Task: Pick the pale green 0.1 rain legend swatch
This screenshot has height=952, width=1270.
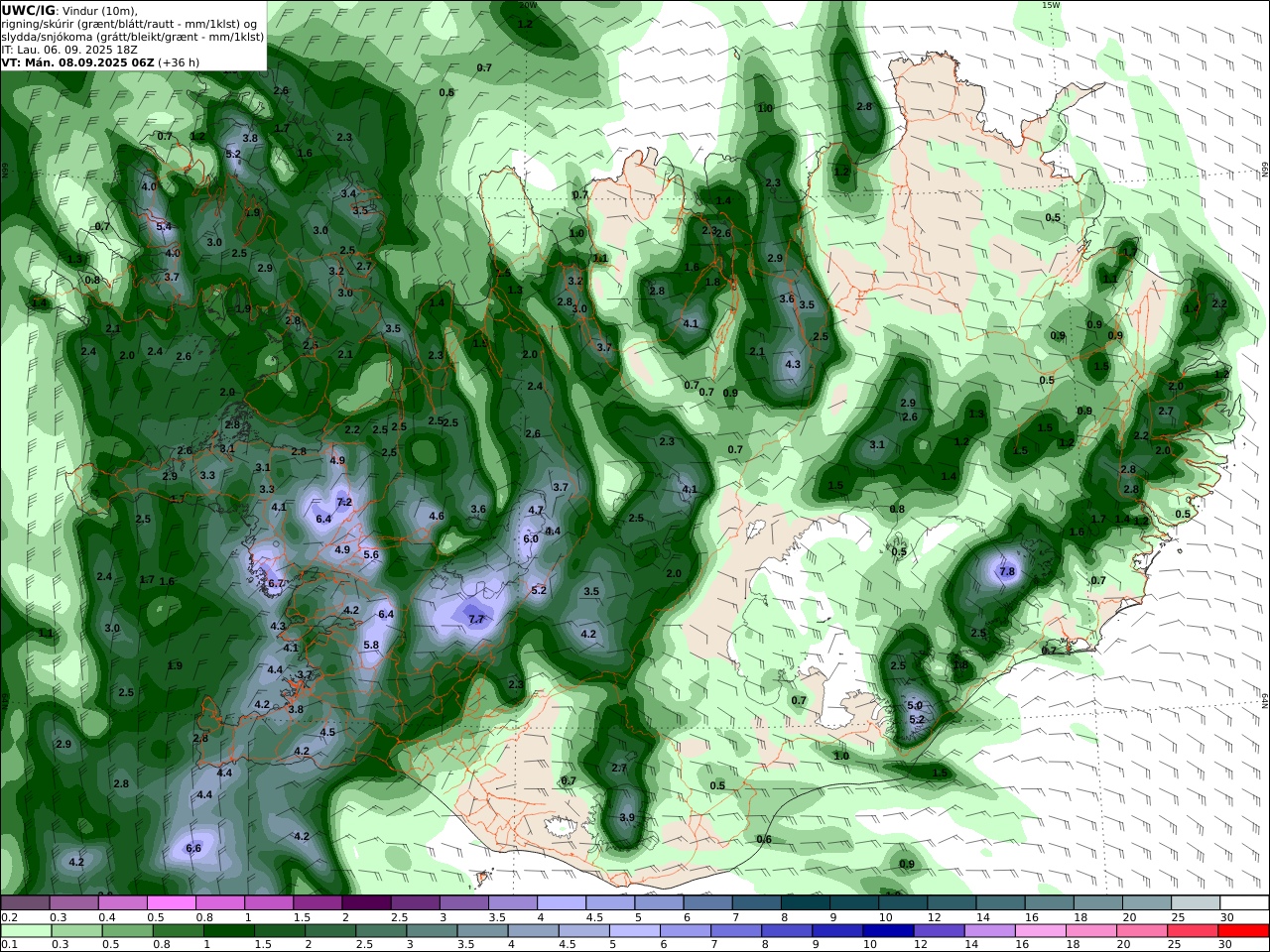Action: click(x=26, y=931)
